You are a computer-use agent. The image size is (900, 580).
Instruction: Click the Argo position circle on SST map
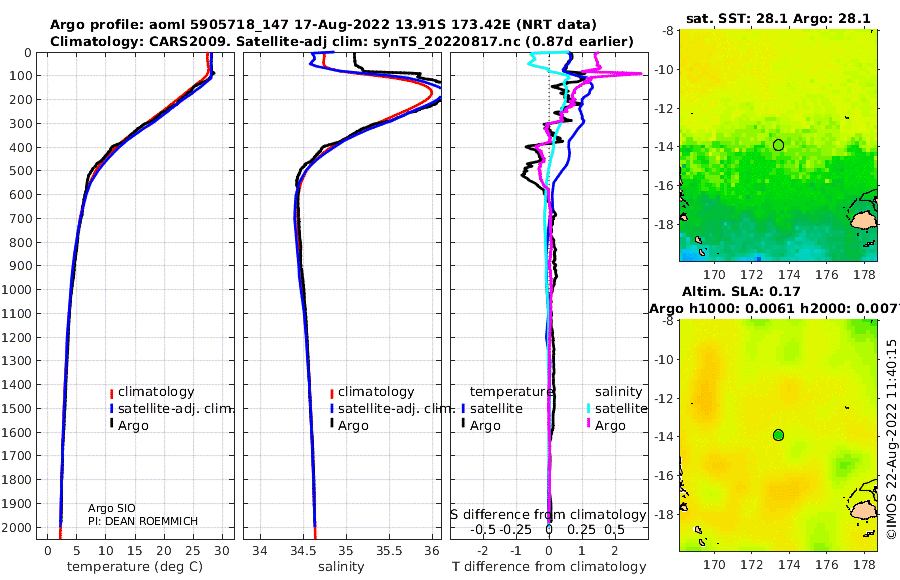tap(778, 145)
